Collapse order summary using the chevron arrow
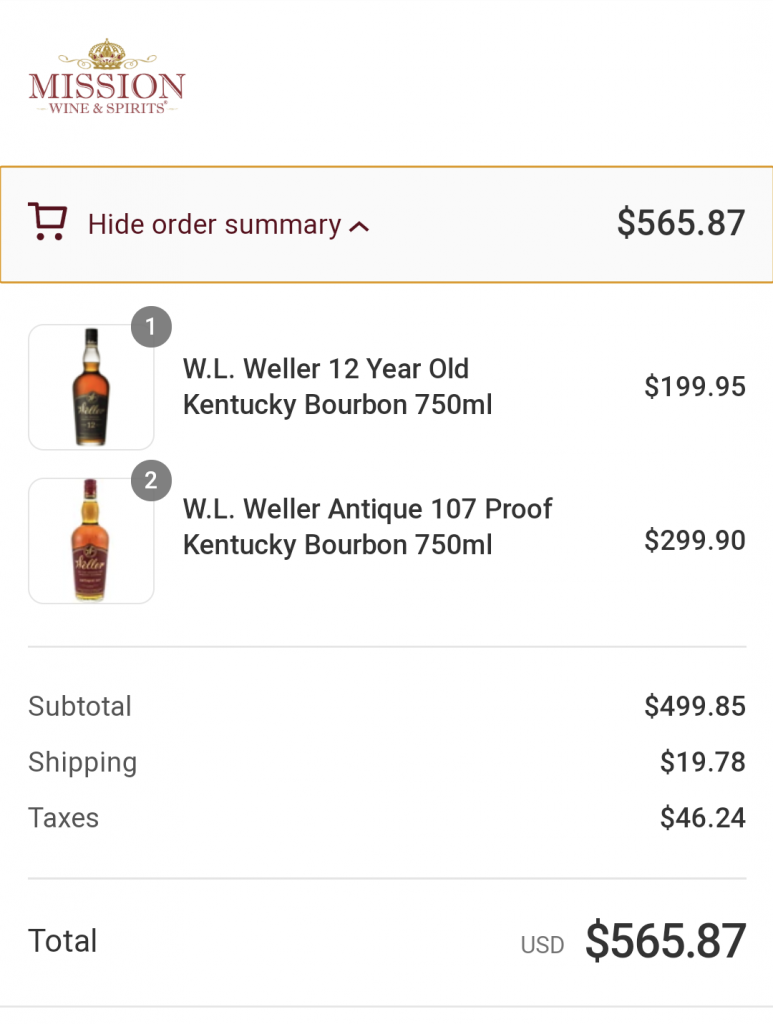This screenshot has height=1024, width=773. pos(359,227)
